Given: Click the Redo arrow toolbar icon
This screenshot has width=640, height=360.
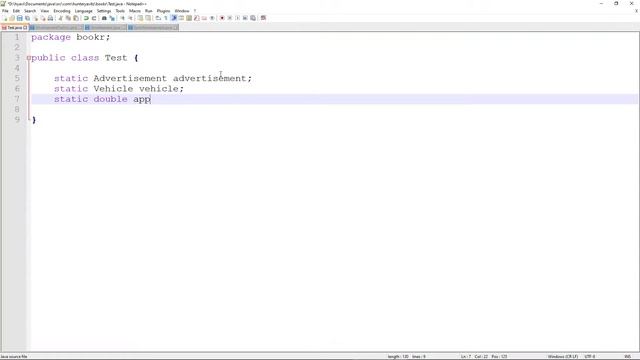Looking at the screenshot, I should coord(94,18).
